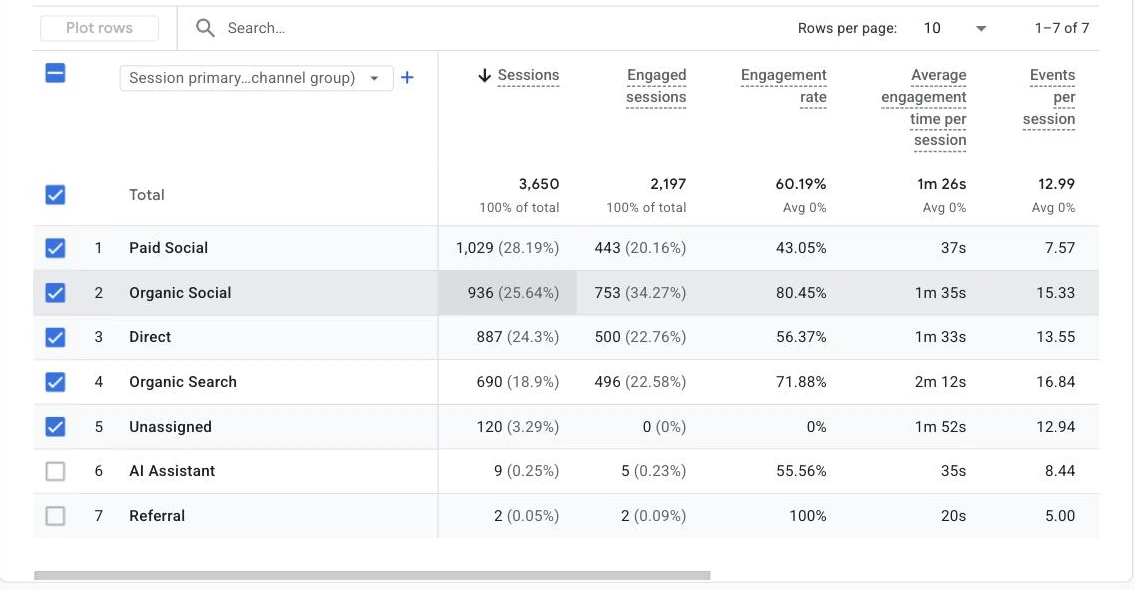Click Unassigned average time 1m 52s

point(940,427)
